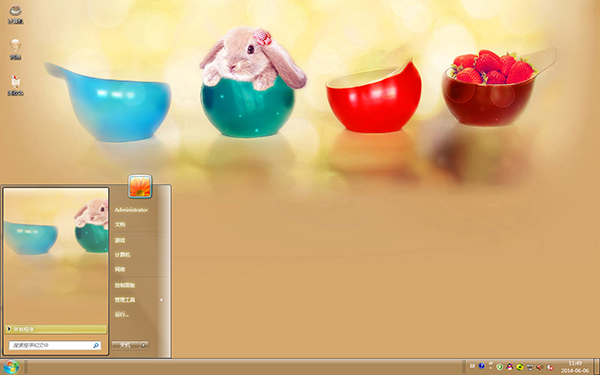Open the tray clock showing 2014-06-06
This screenshot has width=600, height=375.
[575, 367]
